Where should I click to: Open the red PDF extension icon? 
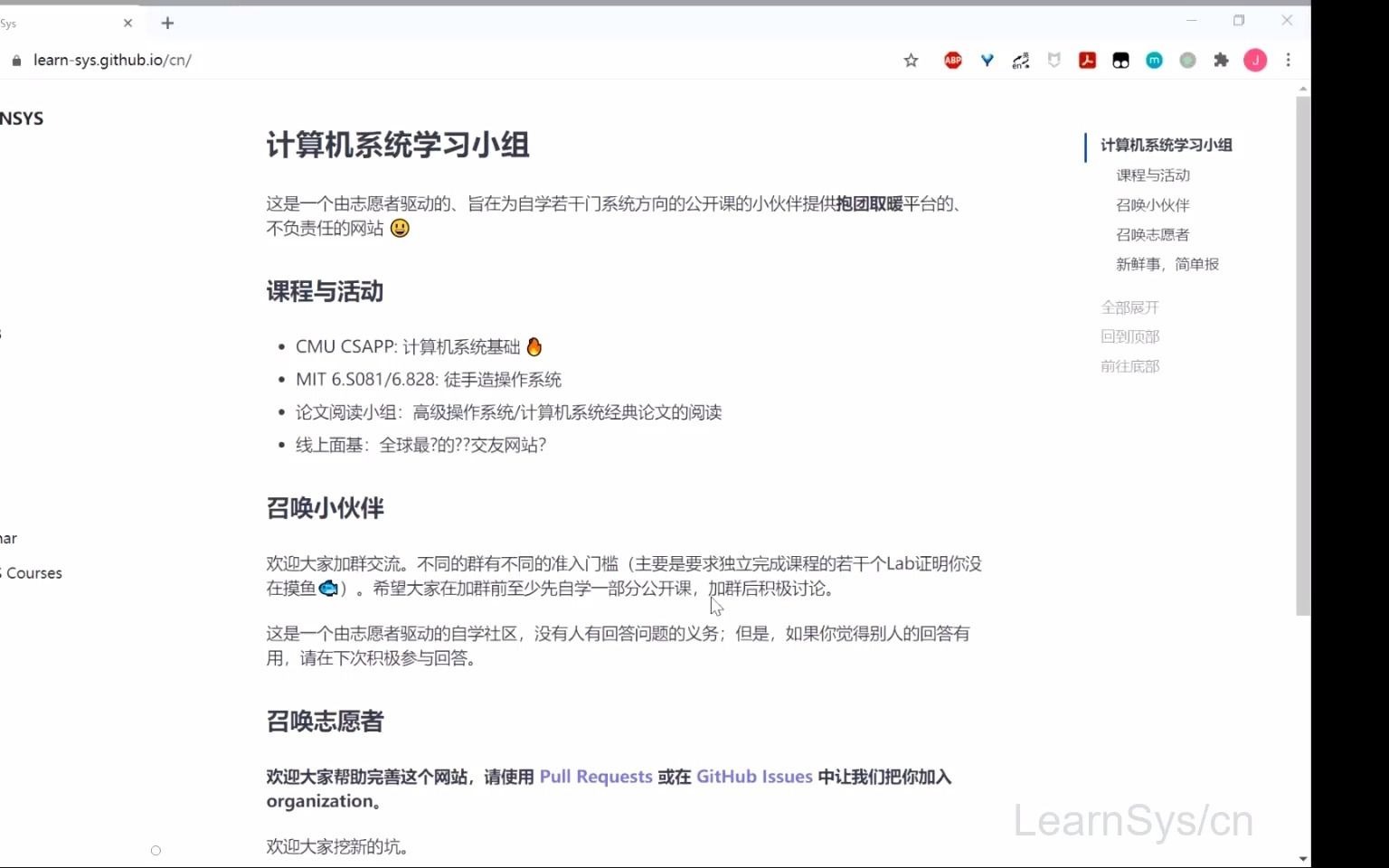[1087, 61]
